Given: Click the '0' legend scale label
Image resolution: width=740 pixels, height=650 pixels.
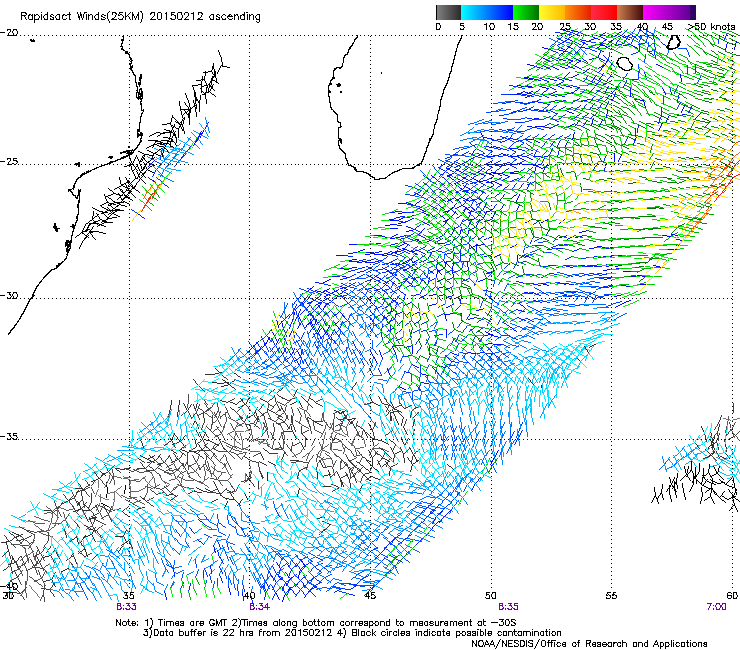Looking at the screenshot, I should (x=438, y=27).
